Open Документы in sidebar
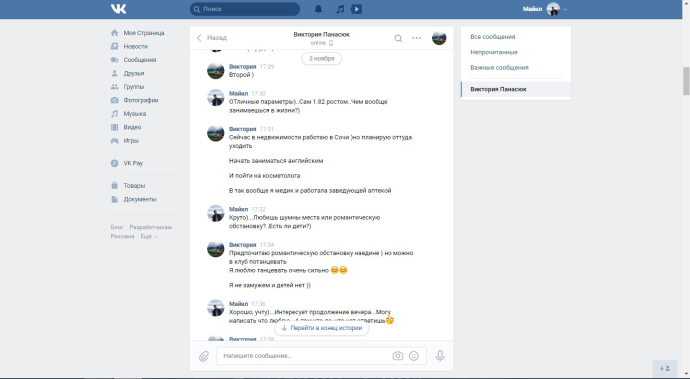Viewport: 690px width, 379px height. 139,199
